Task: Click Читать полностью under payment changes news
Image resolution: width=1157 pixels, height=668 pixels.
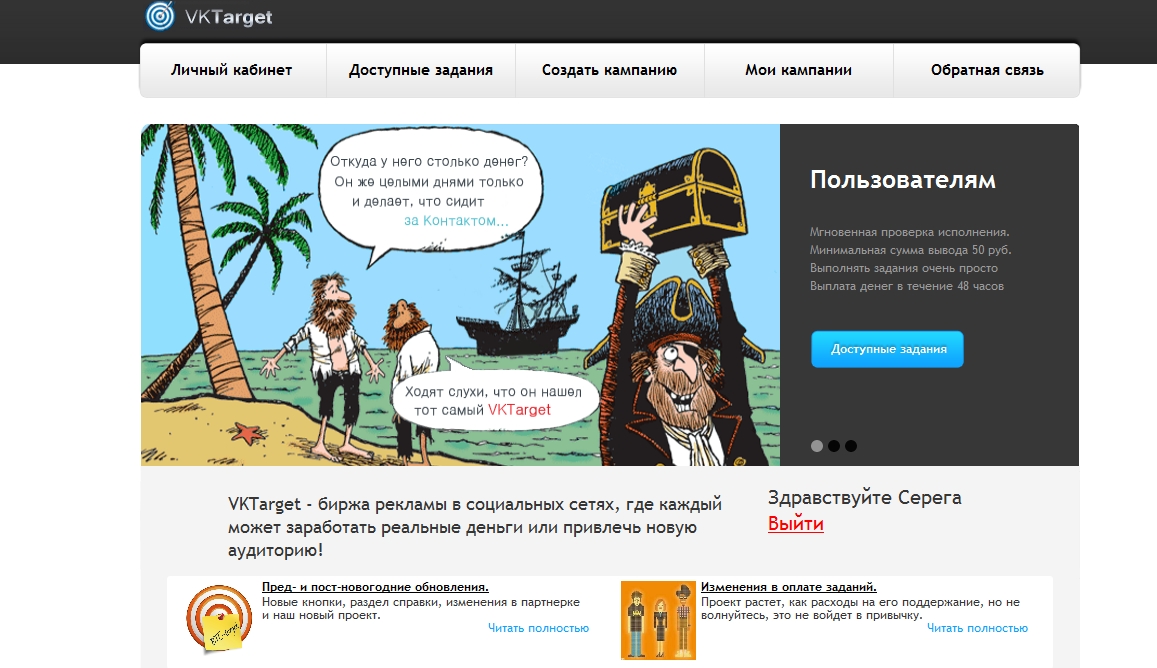Action: [x=977, y=628]
